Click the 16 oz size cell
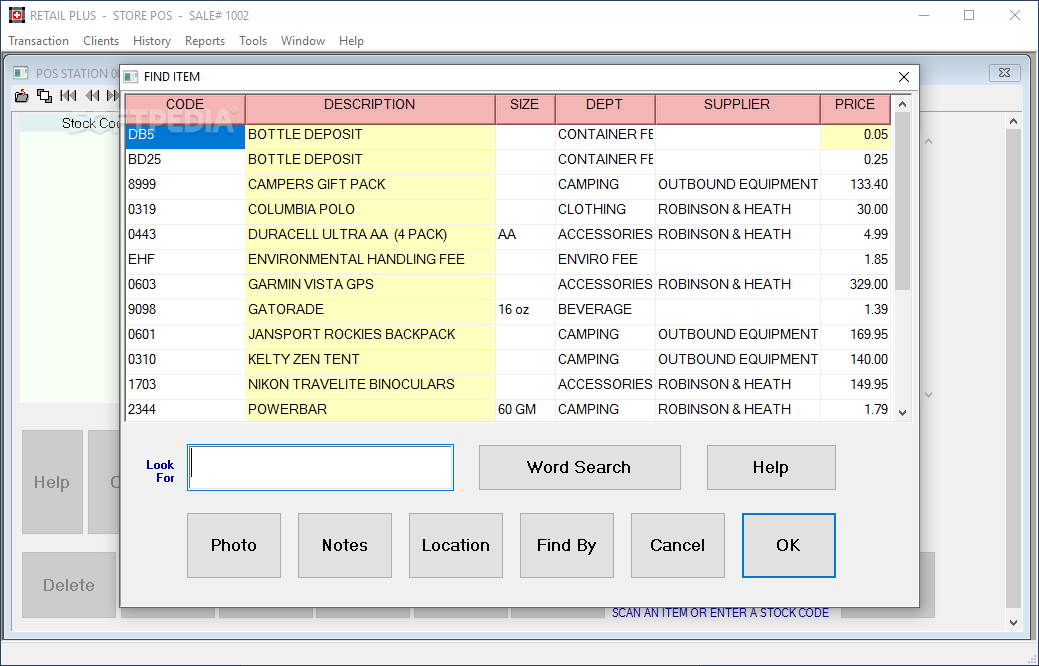Viewport: 1039px width, 666px height. pos(525,309)
